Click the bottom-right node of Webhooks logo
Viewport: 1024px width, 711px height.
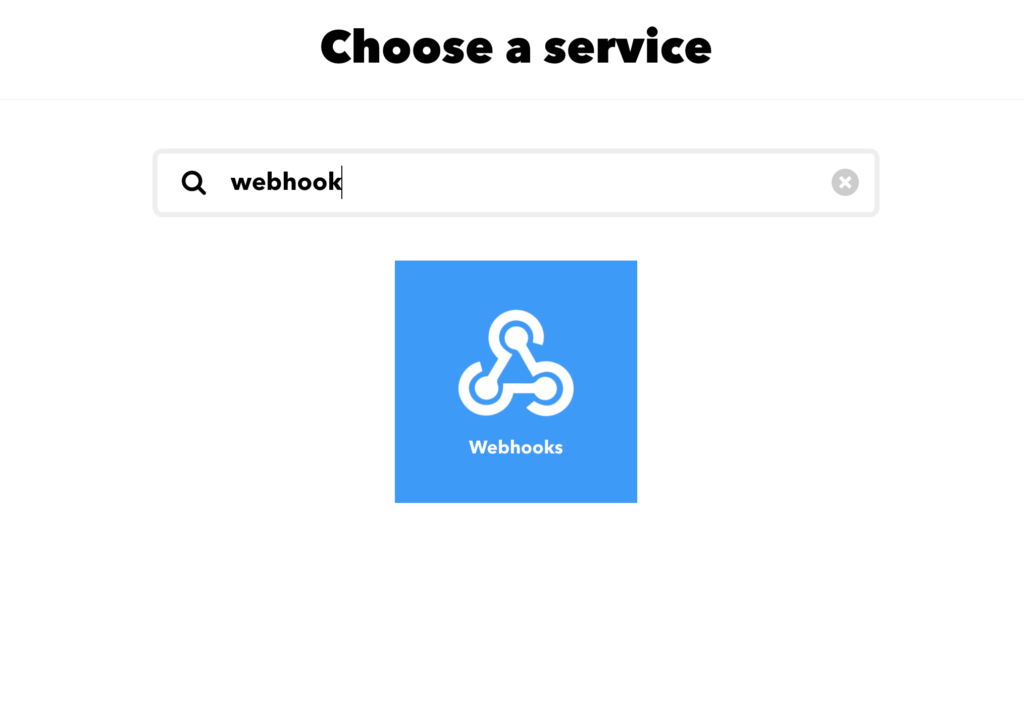coord(546,389)
